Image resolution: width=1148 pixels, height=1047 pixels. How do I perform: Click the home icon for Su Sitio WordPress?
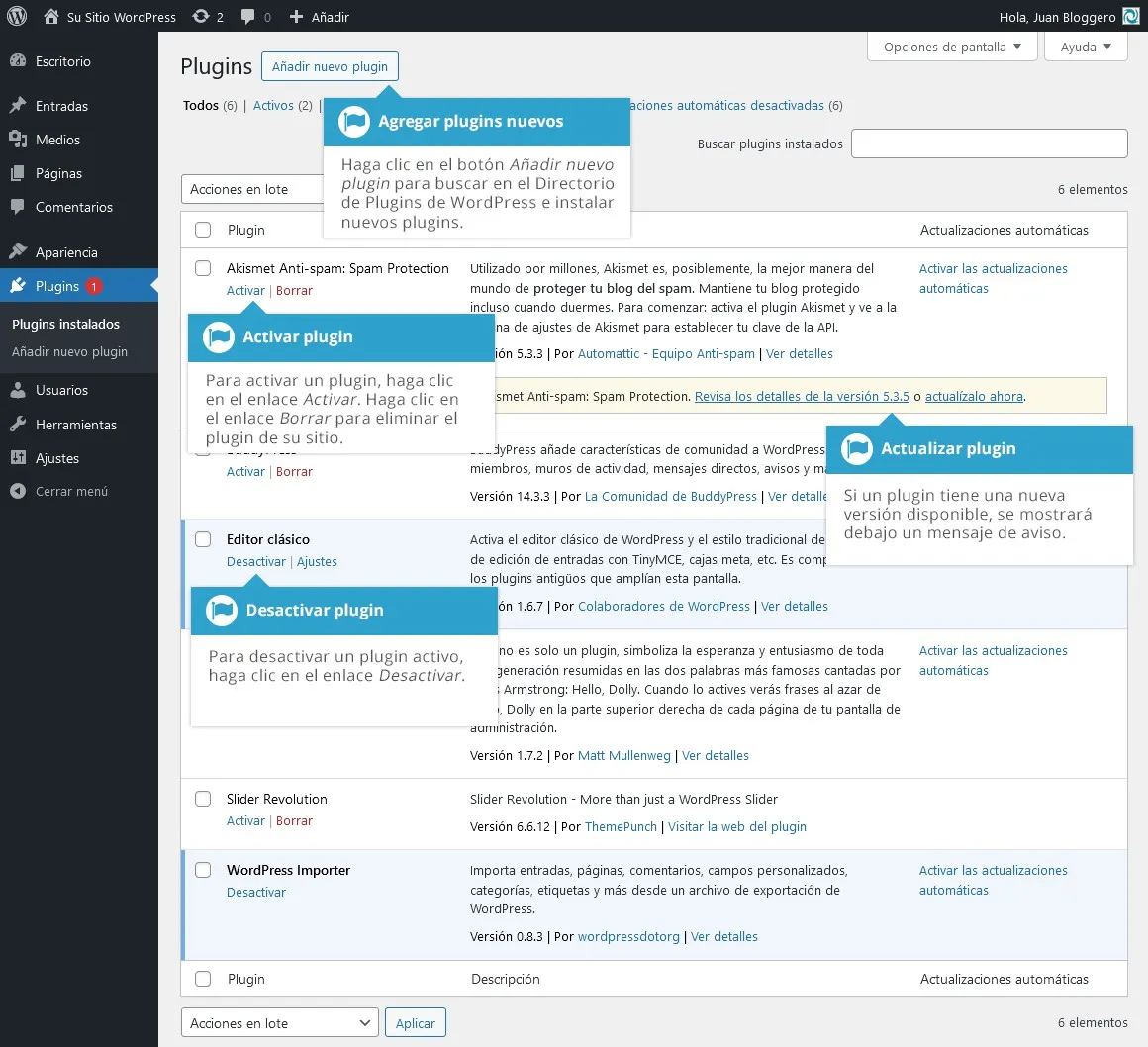51,16
